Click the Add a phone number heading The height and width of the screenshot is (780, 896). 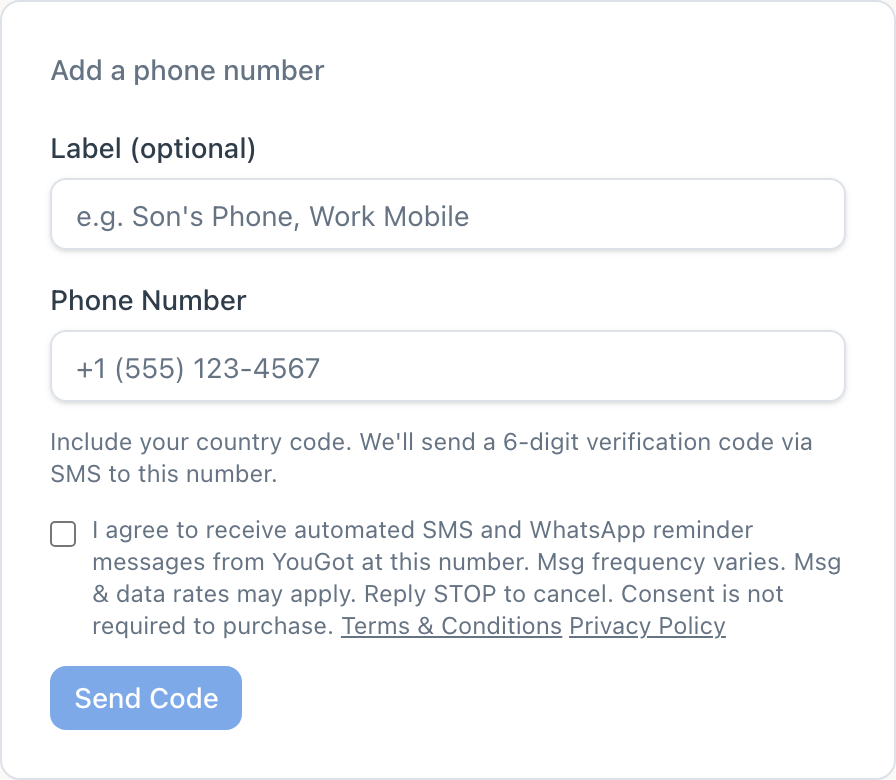tap(187, 70)
